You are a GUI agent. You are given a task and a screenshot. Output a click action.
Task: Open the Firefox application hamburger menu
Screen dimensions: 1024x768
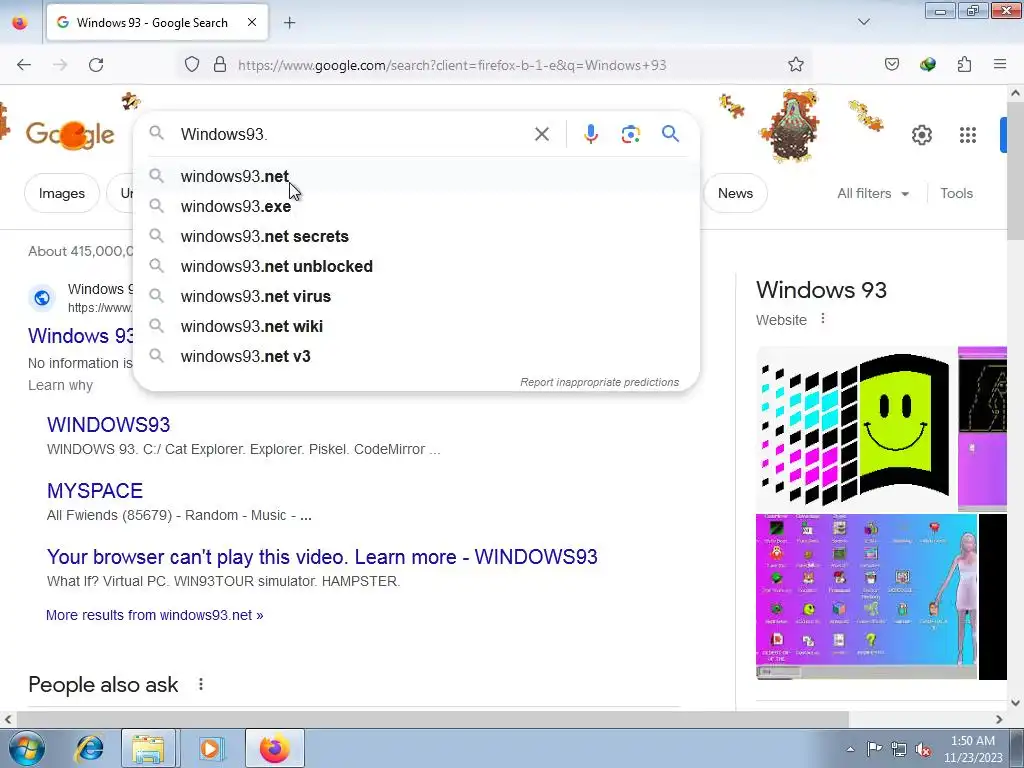tap(1000, 65)
